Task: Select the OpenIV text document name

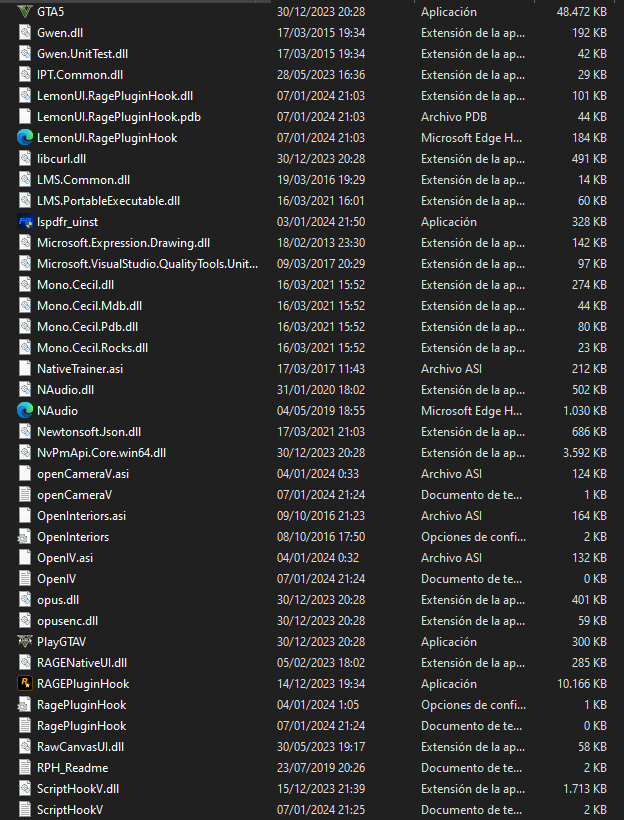Action: (56, 579)
